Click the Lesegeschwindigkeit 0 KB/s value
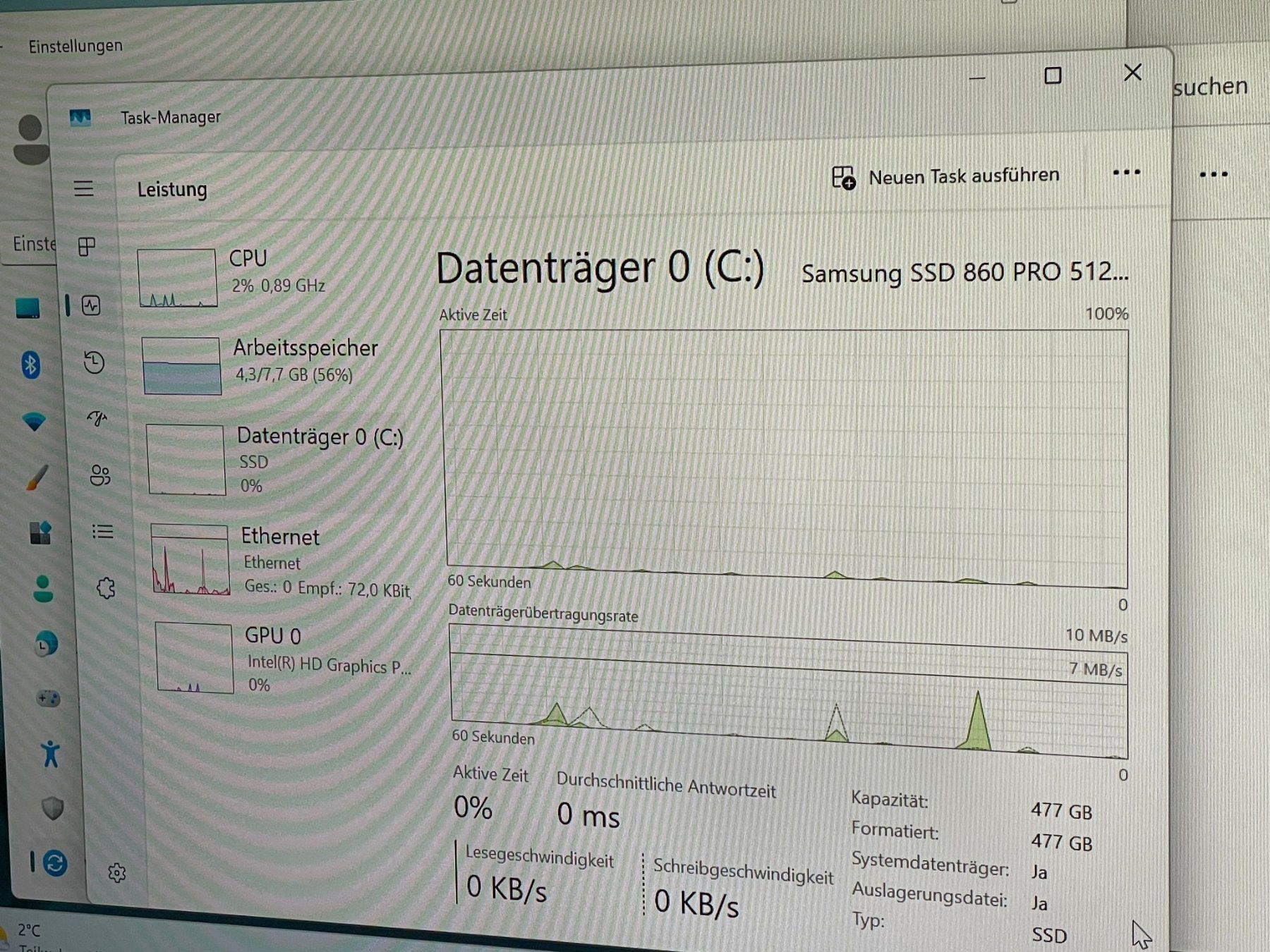 (507, 889)
